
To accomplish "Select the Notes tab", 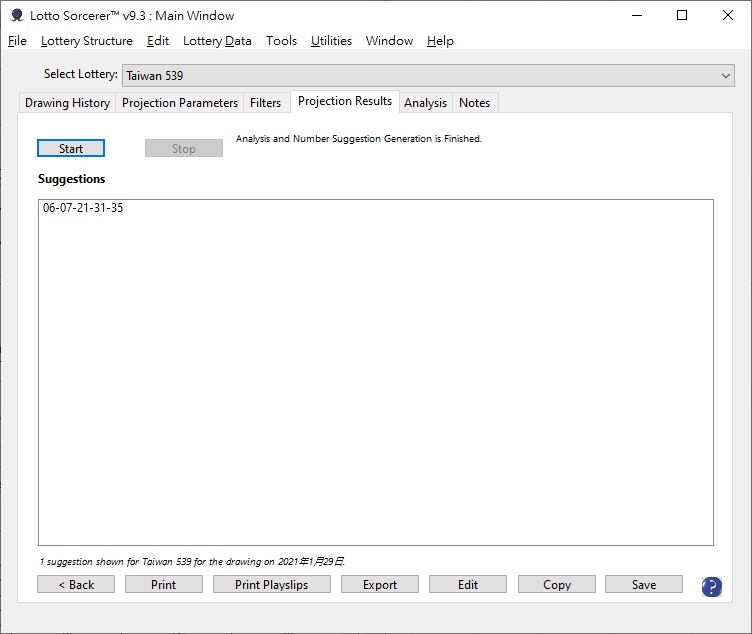I will (474, 103).
